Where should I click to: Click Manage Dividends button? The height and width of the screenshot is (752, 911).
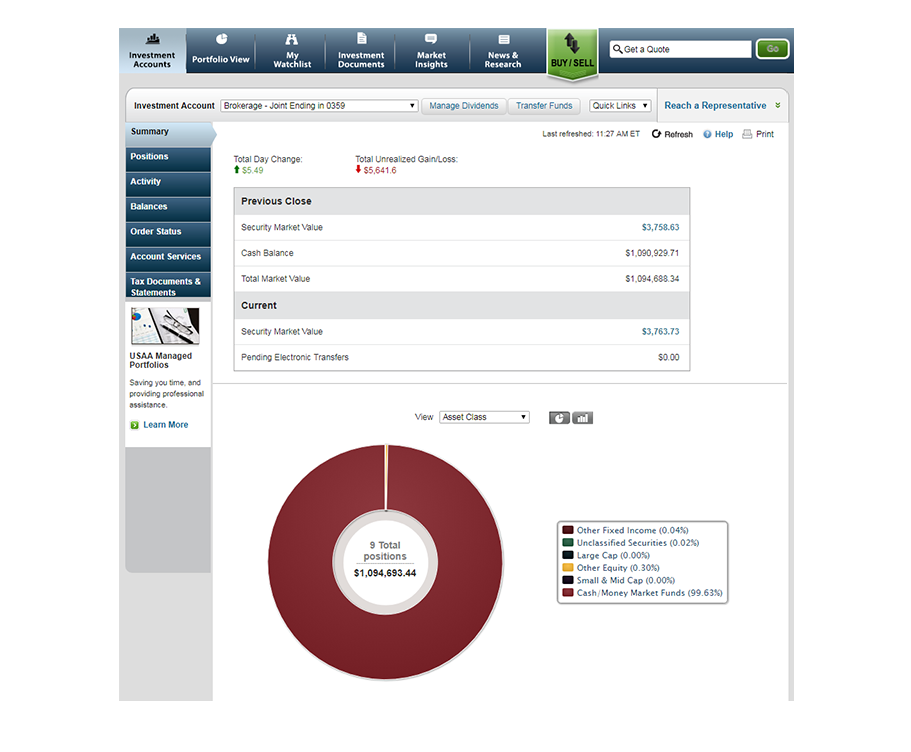[x=464, y=106]
